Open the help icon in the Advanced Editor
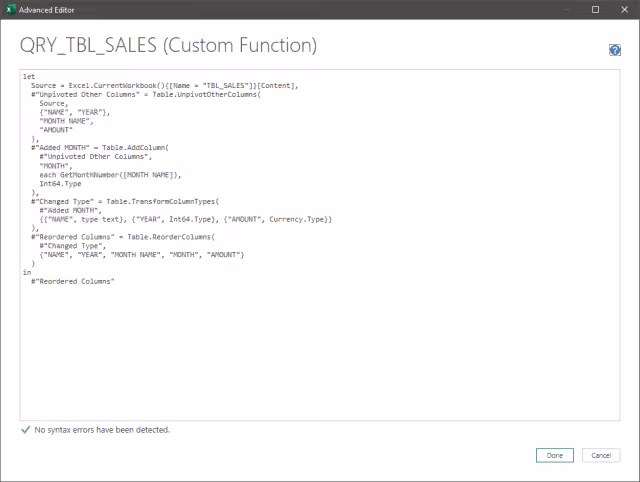The height and width of the screenshot is (482, 640). tap(615, 50)
